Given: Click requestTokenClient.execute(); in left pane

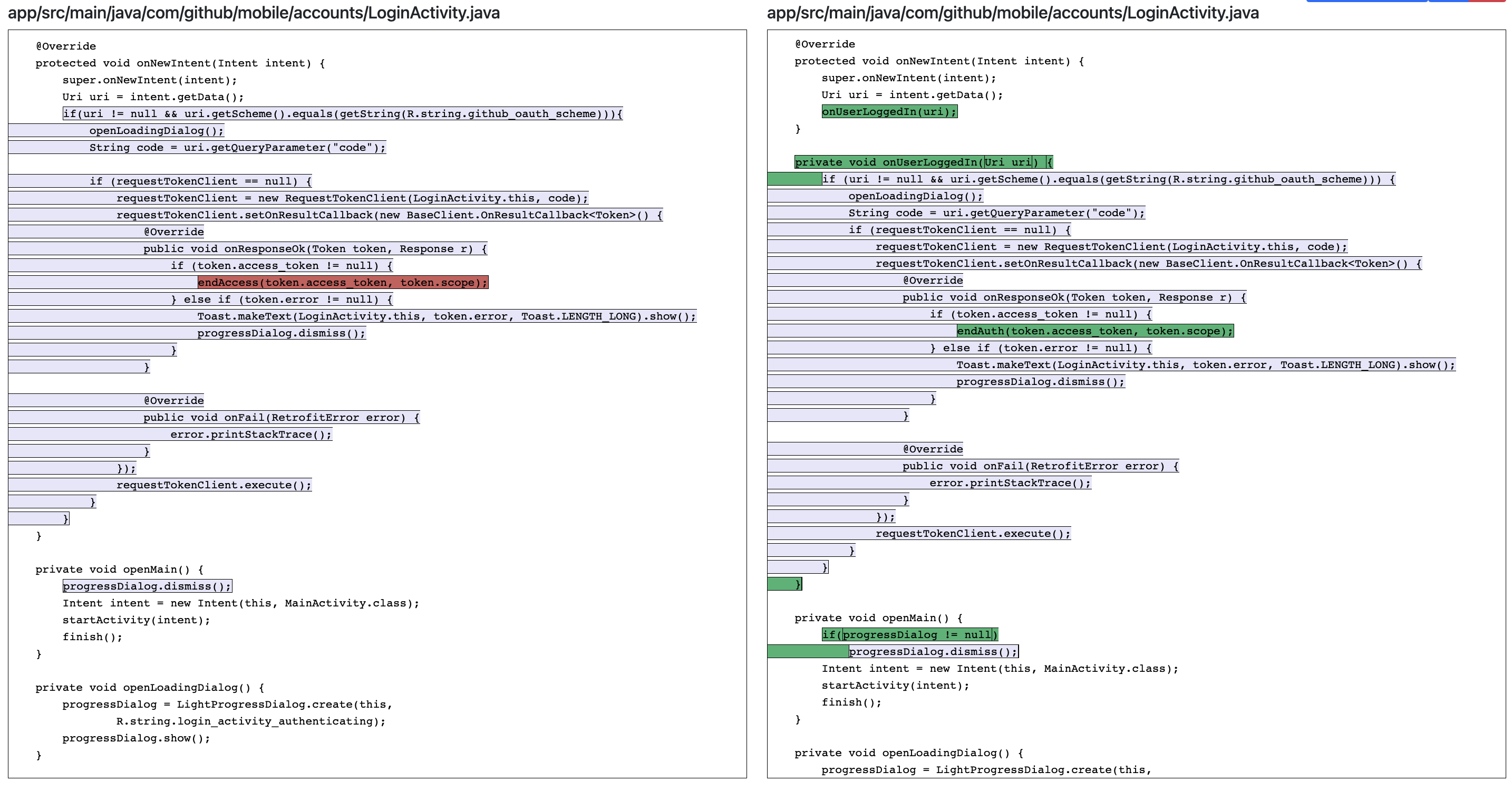Looking at the screenshot, I should tap(214, 485).
